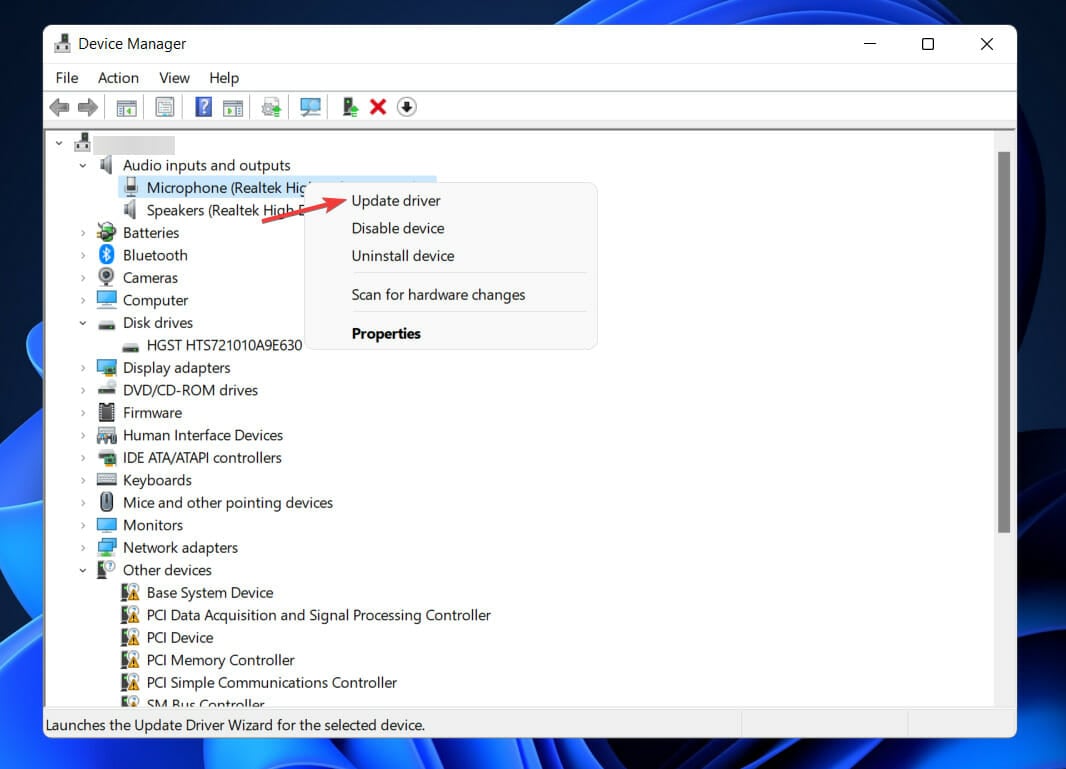Click the Bluetooth category icon
Screen dimensions: 1066x769
click(x=106, y=255)
